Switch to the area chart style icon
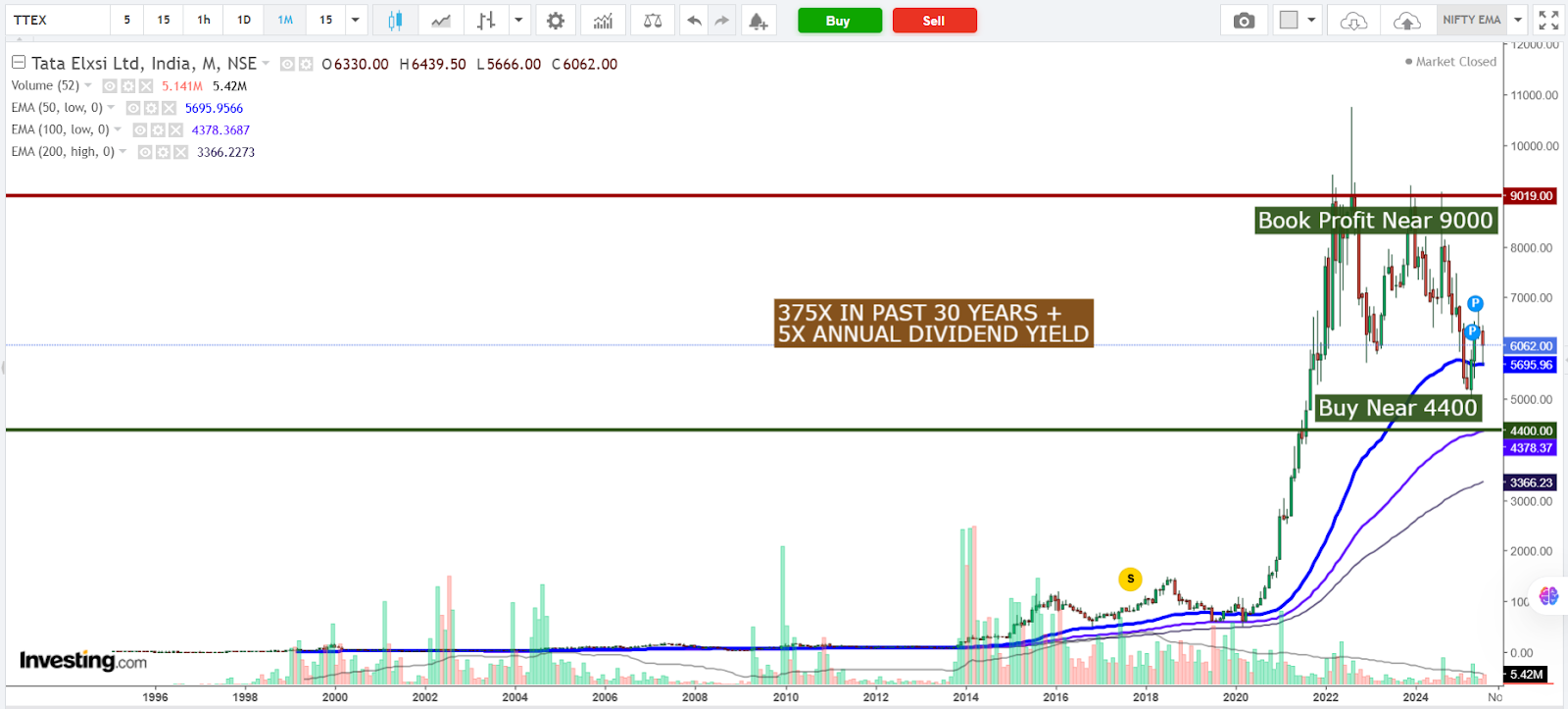Viewport: 1568px width, 709px height. click(x=441, y=20)
